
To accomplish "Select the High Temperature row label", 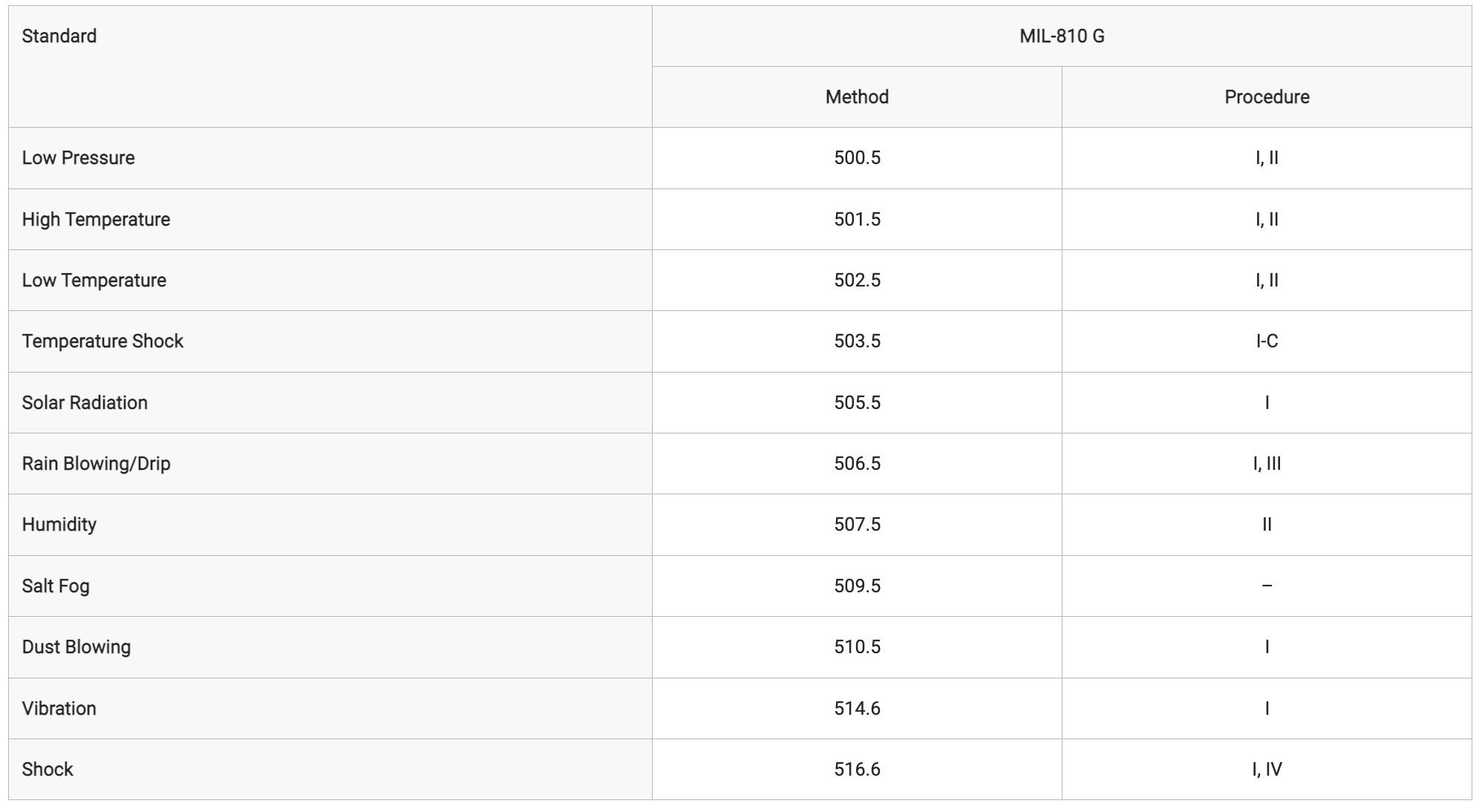I will click(x=96, y=219).
